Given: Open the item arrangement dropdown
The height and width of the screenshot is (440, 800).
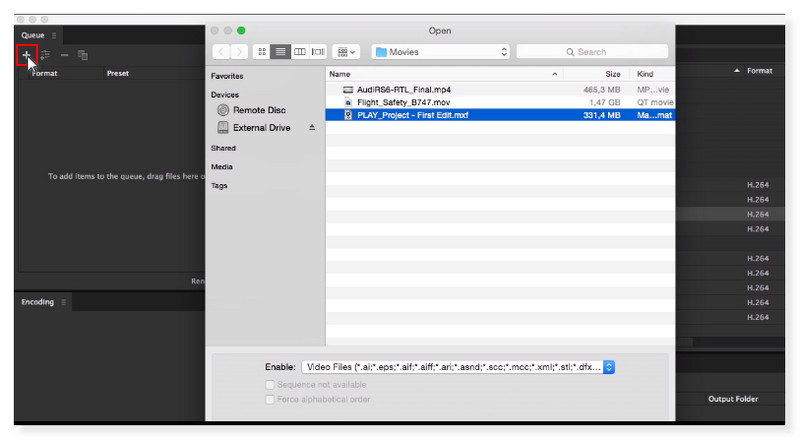Looking at the screenshot, I should click(x=346, y=52).
